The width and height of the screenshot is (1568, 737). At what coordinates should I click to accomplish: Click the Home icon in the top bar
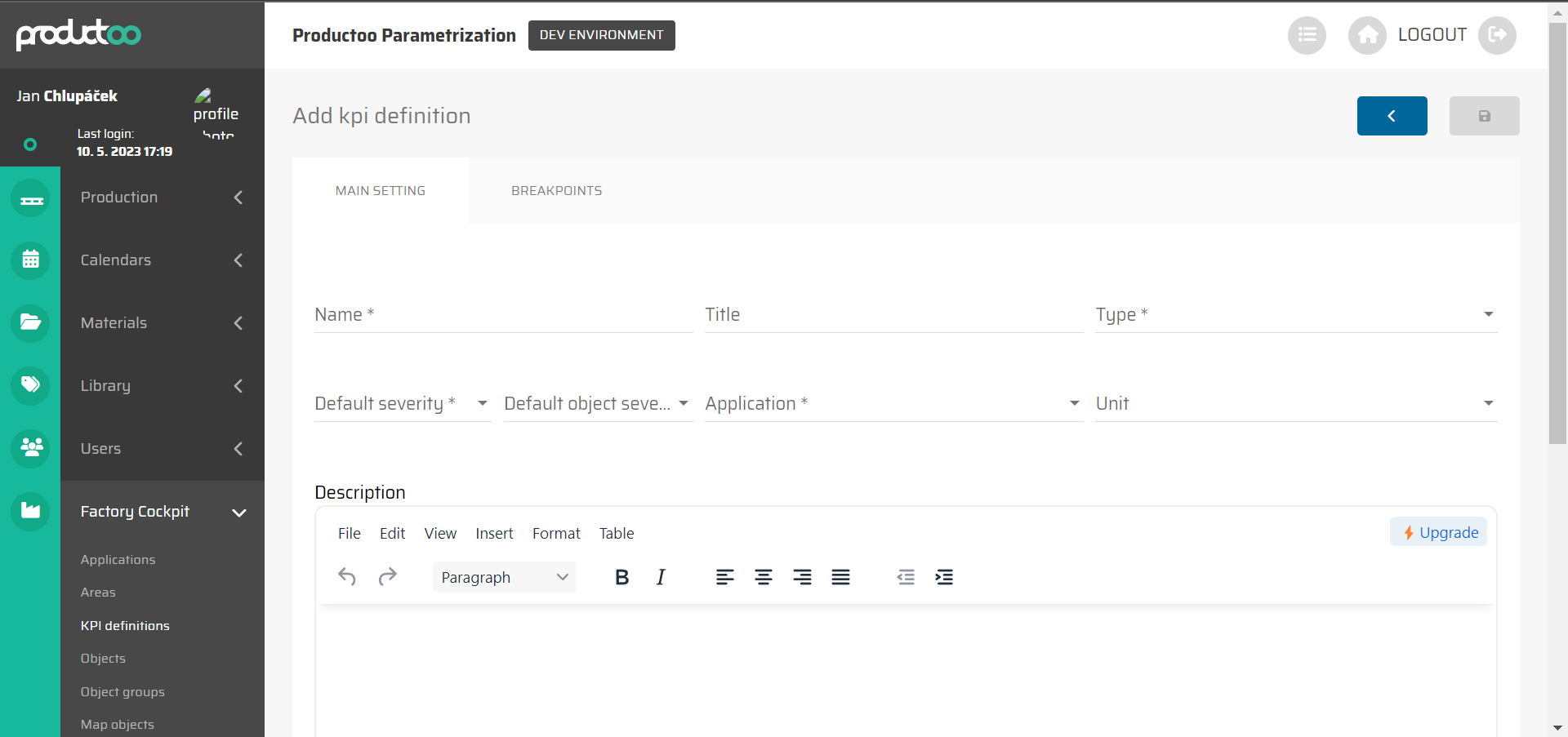point(1367,35)
